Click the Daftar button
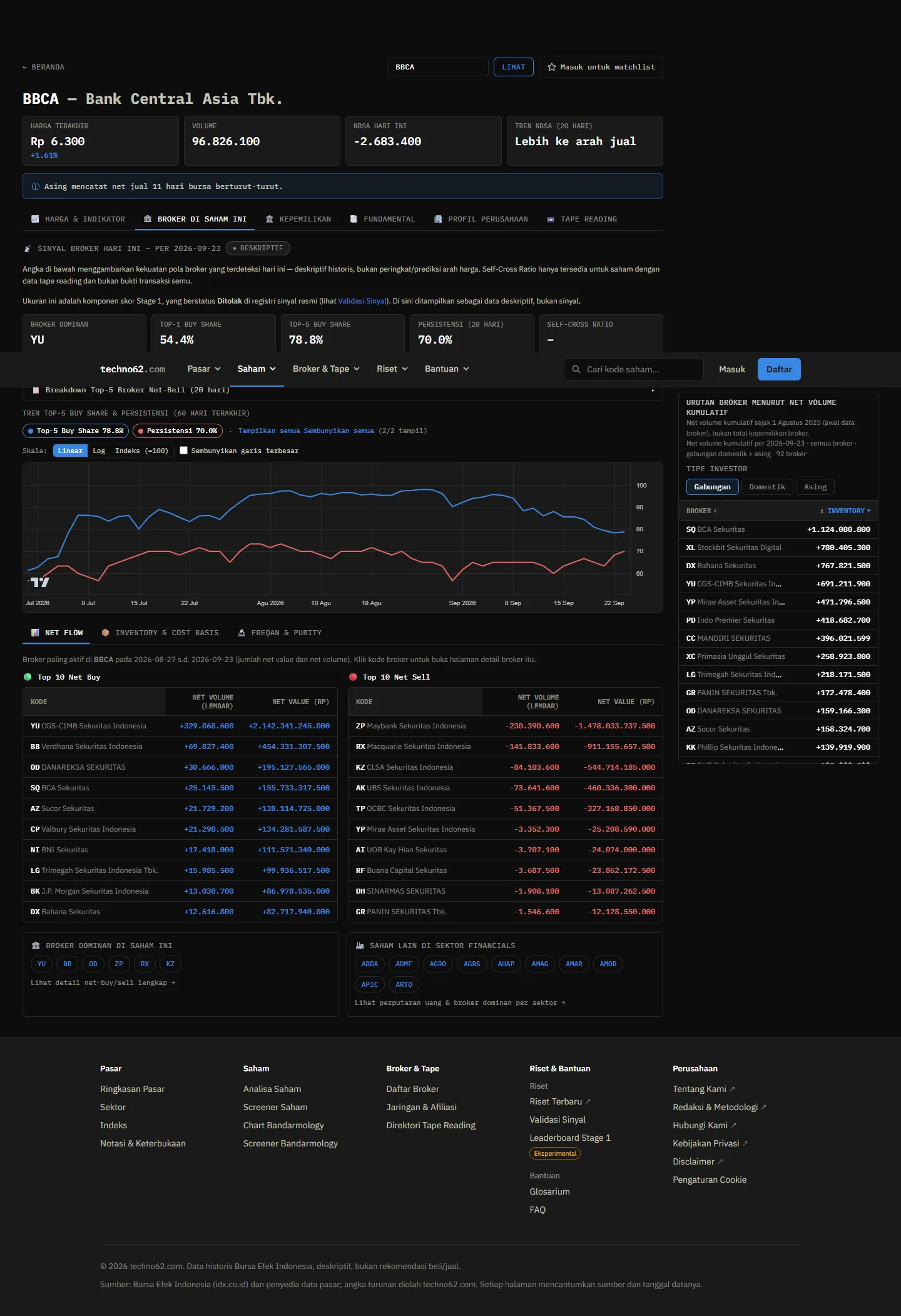The height and width of the screenshot is (1316, 901). [x=779, y=369]
